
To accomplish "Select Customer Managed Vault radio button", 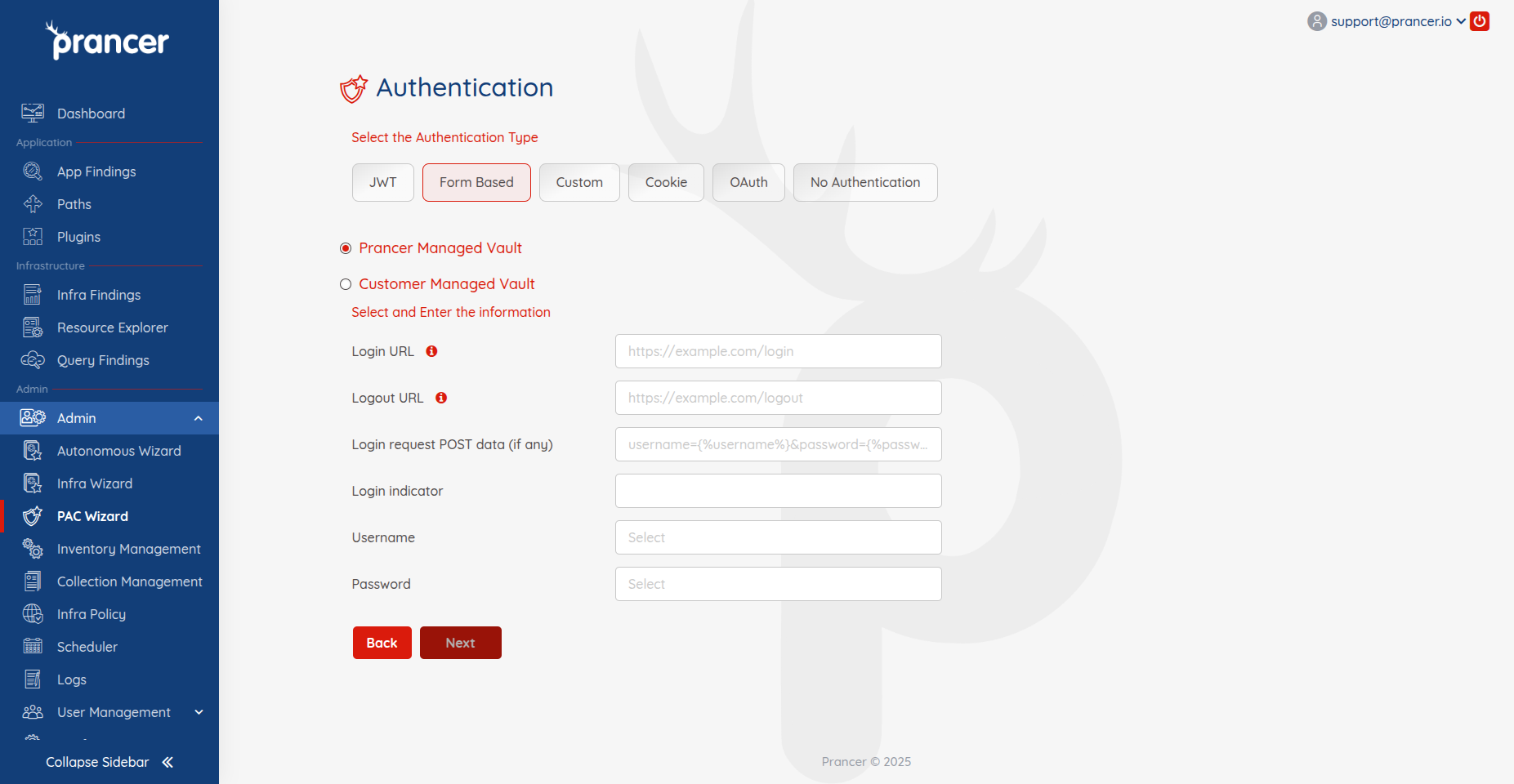I will 346,284.
